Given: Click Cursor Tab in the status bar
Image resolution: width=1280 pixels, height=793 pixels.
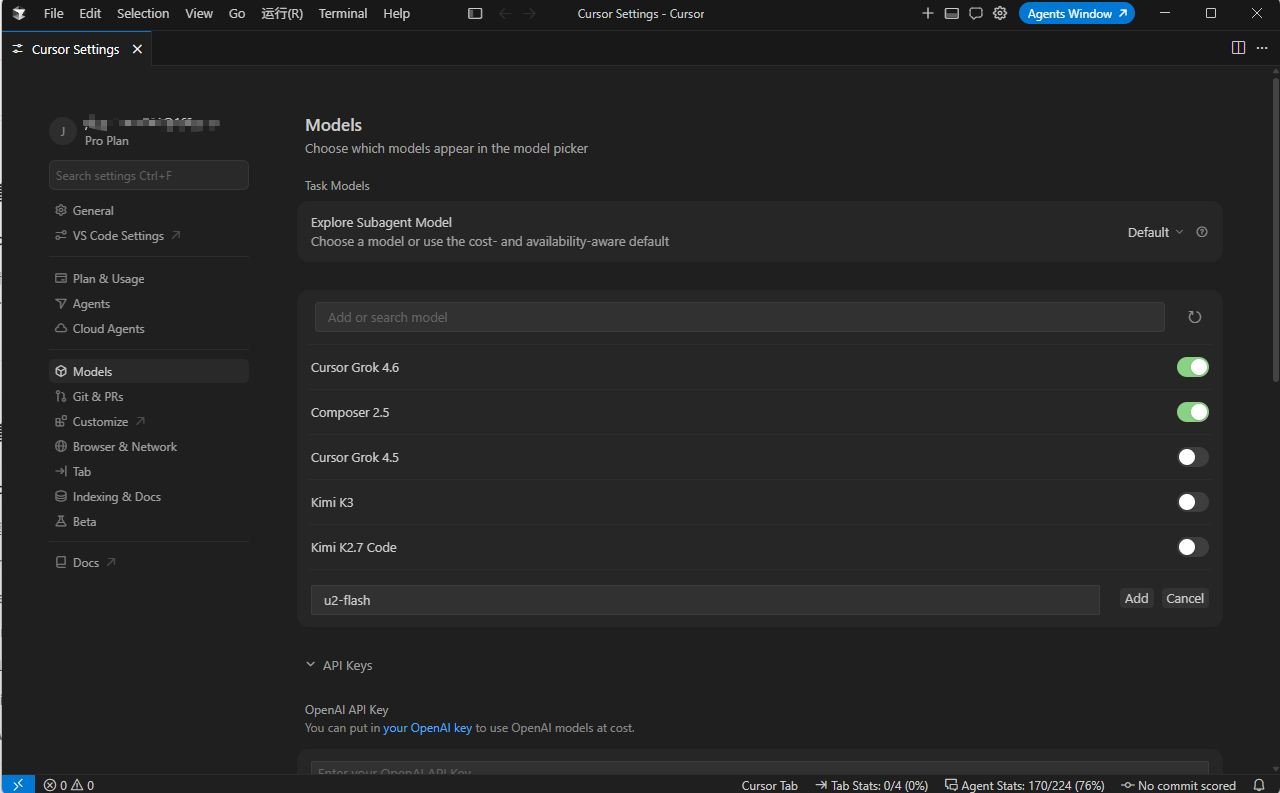Looking at the screenshot, I should [770, 785].
